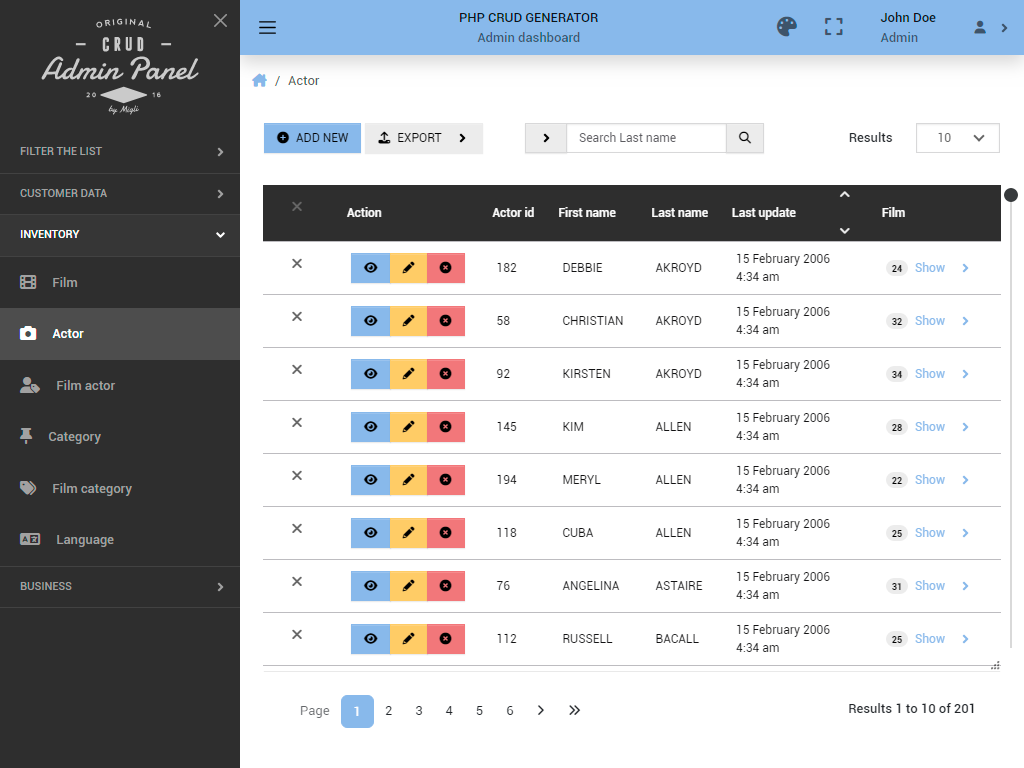Screen dimensions: 1024x768
Task: View DEBBIE AKROYD's record with the eye icon
Action: pos(370,267)
